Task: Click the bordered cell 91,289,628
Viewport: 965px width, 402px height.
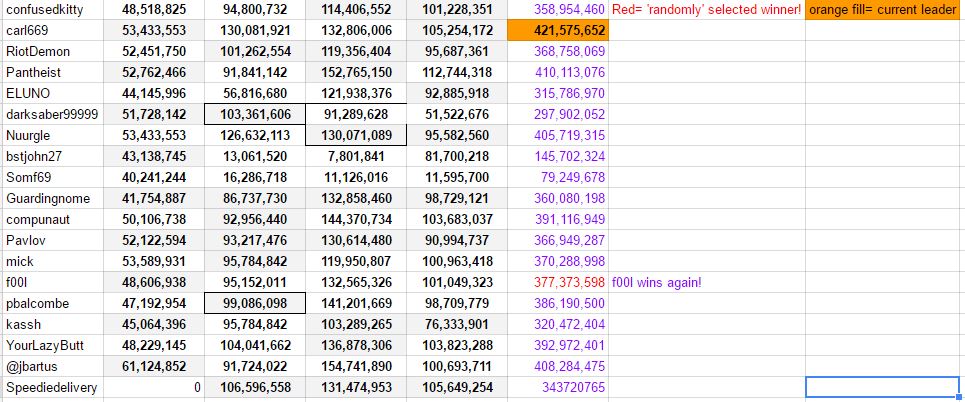Action: pos(356,115)
